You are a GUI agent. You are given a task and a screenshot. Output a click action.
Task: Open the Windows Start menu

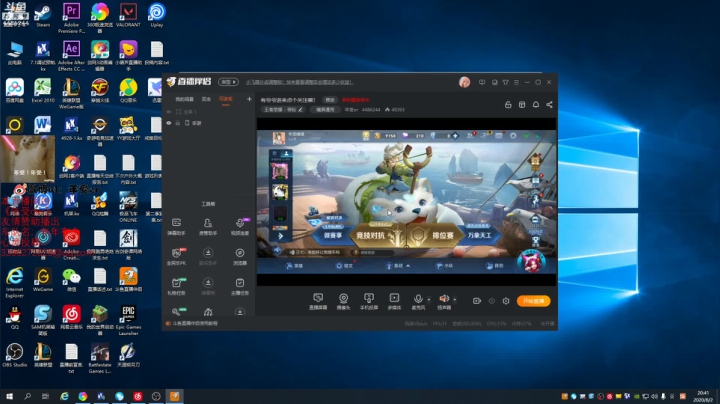click(x=9, y=396)
